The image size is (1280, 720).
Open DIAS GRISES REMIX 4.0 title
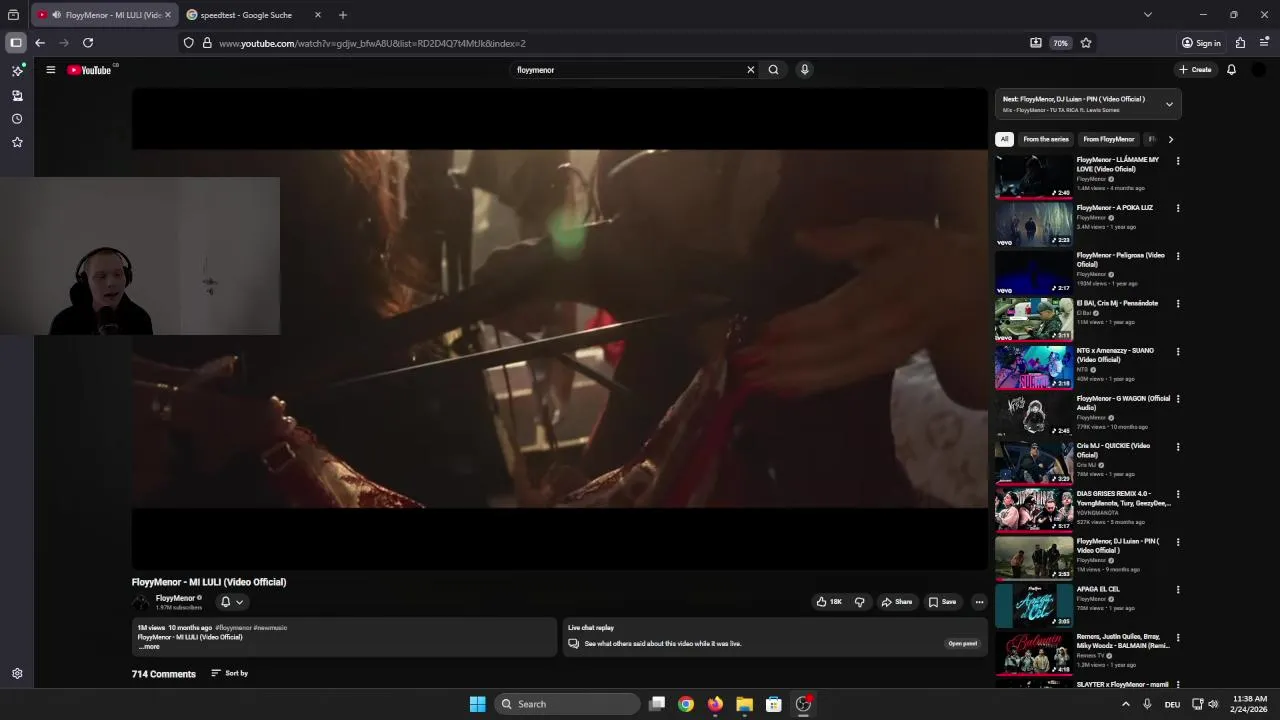pyautogui.click(x=1123, y=498)
